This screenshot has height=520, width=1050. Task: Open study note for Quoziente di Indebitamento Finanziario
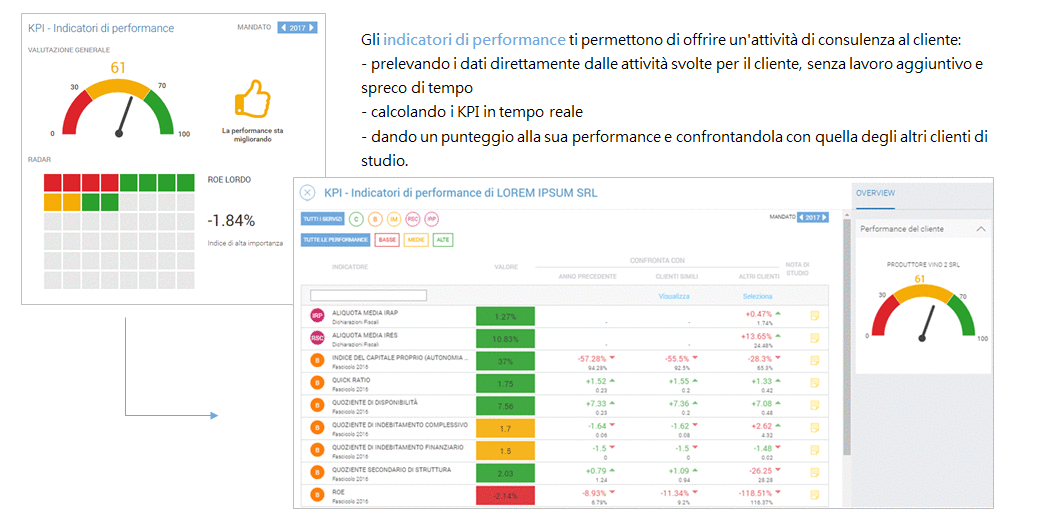[815, 450]
